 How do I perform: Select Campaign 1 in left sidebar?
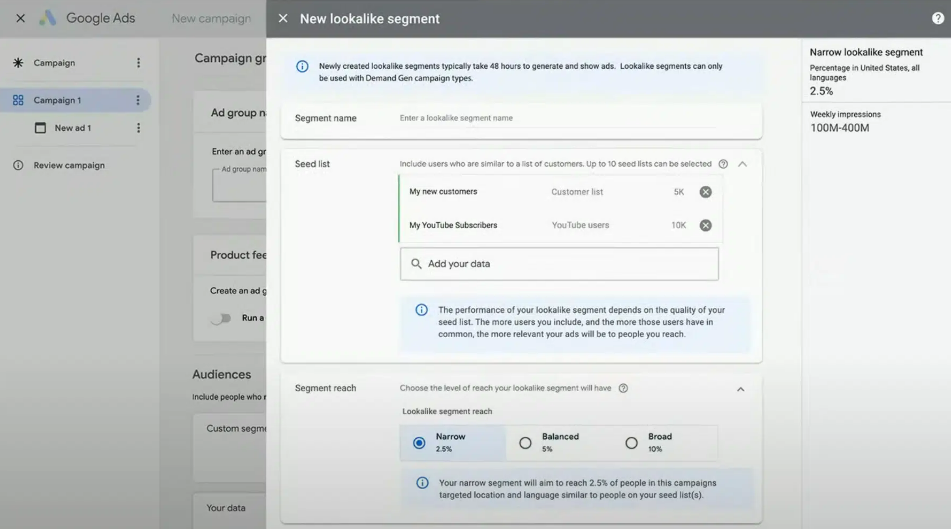coord(76,100)
